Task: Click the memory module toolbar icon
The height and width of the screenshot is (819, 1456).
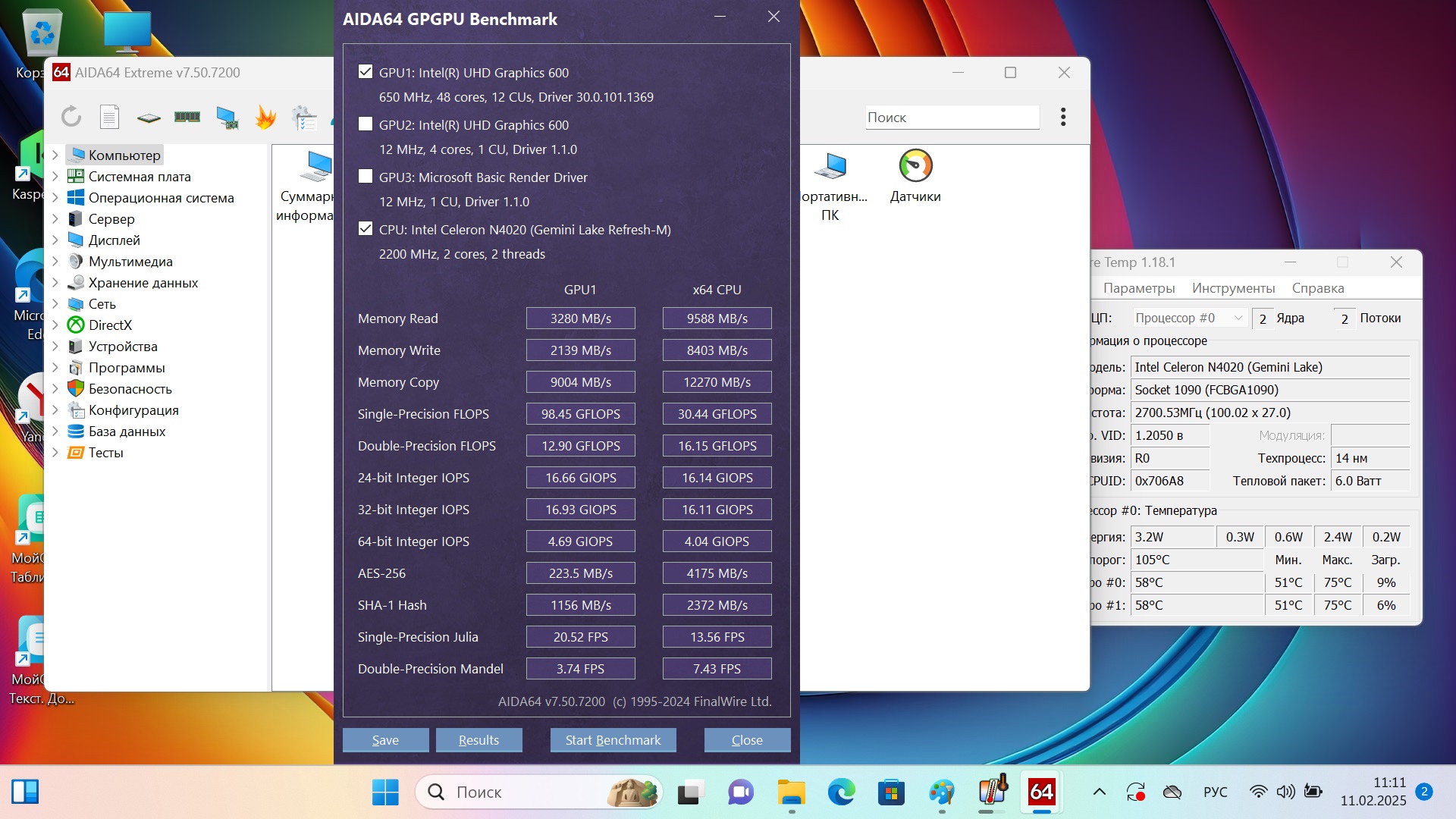Action: point(187,117)
